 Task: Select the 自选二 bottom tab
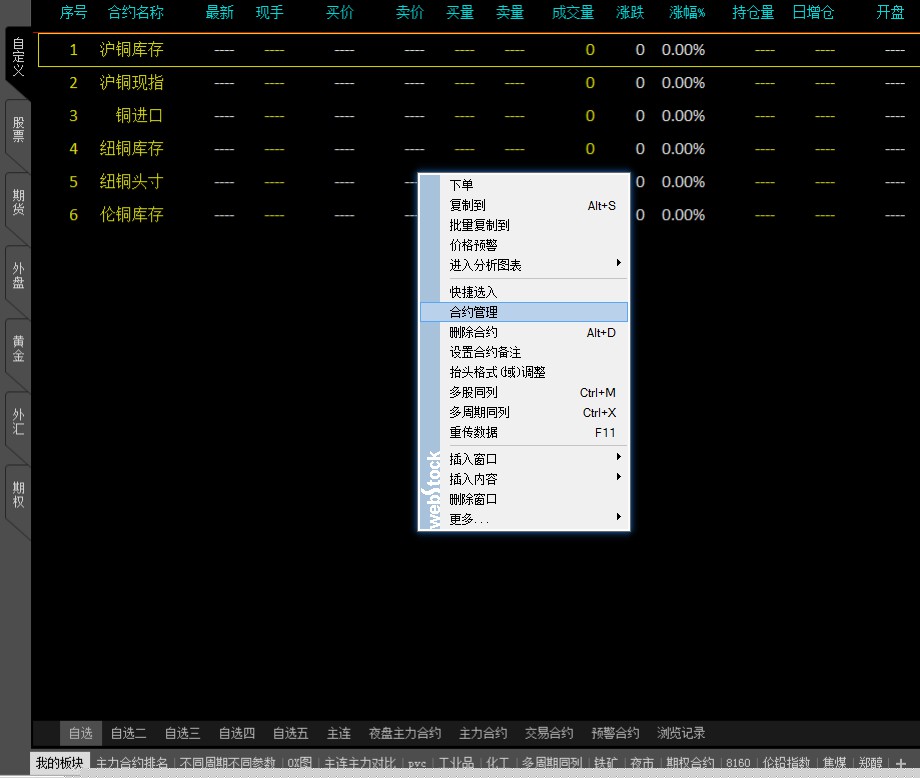[128, 733]
